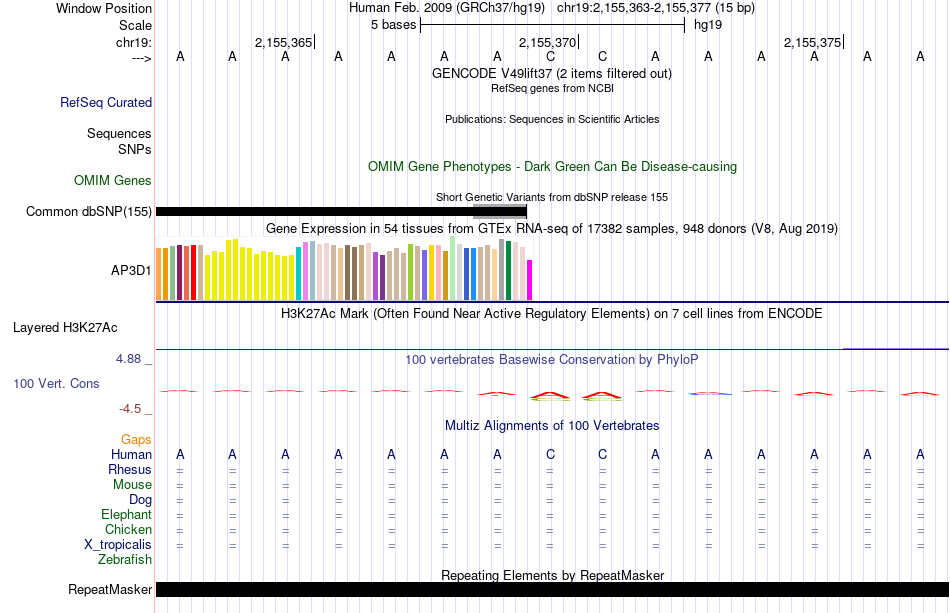This screenshot has height=613, width=950.
Task: Click the 2,155,375 coordinate label
Action: click(x=812, y=42)
